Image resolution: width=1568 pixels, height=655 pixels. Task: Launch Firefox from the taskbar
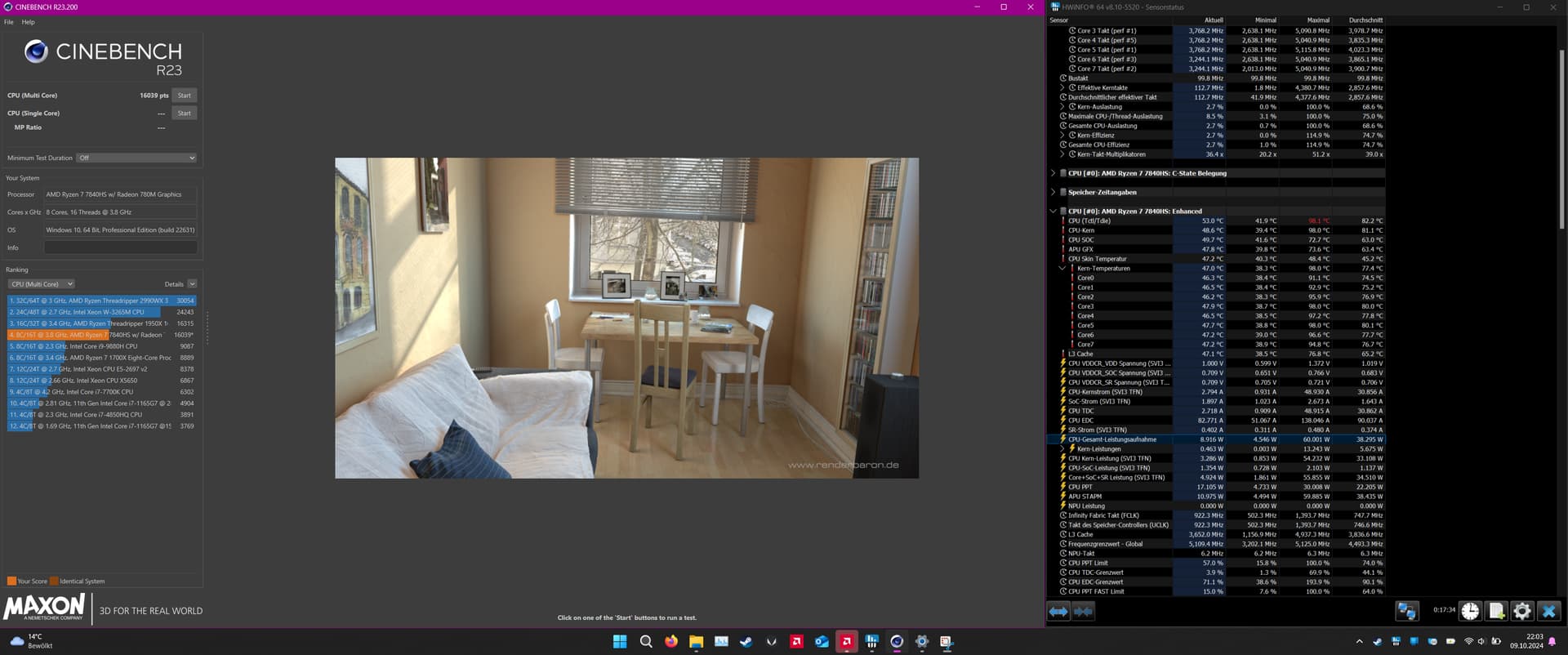pyautogui.click(x=671, y=641)
